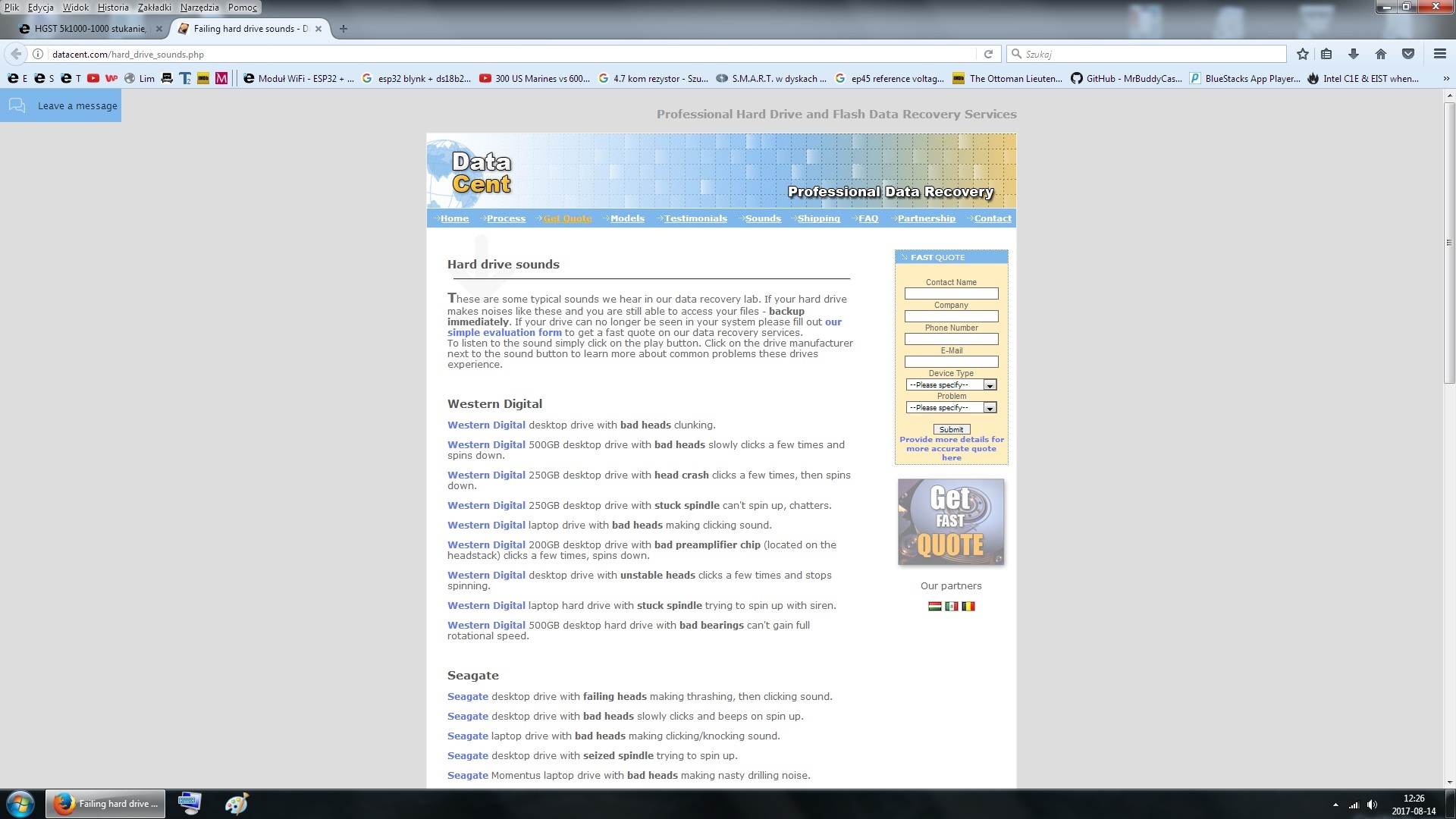1456x819 pixels.
Task: Open the Partnership nav link
Action: (926, 218)
